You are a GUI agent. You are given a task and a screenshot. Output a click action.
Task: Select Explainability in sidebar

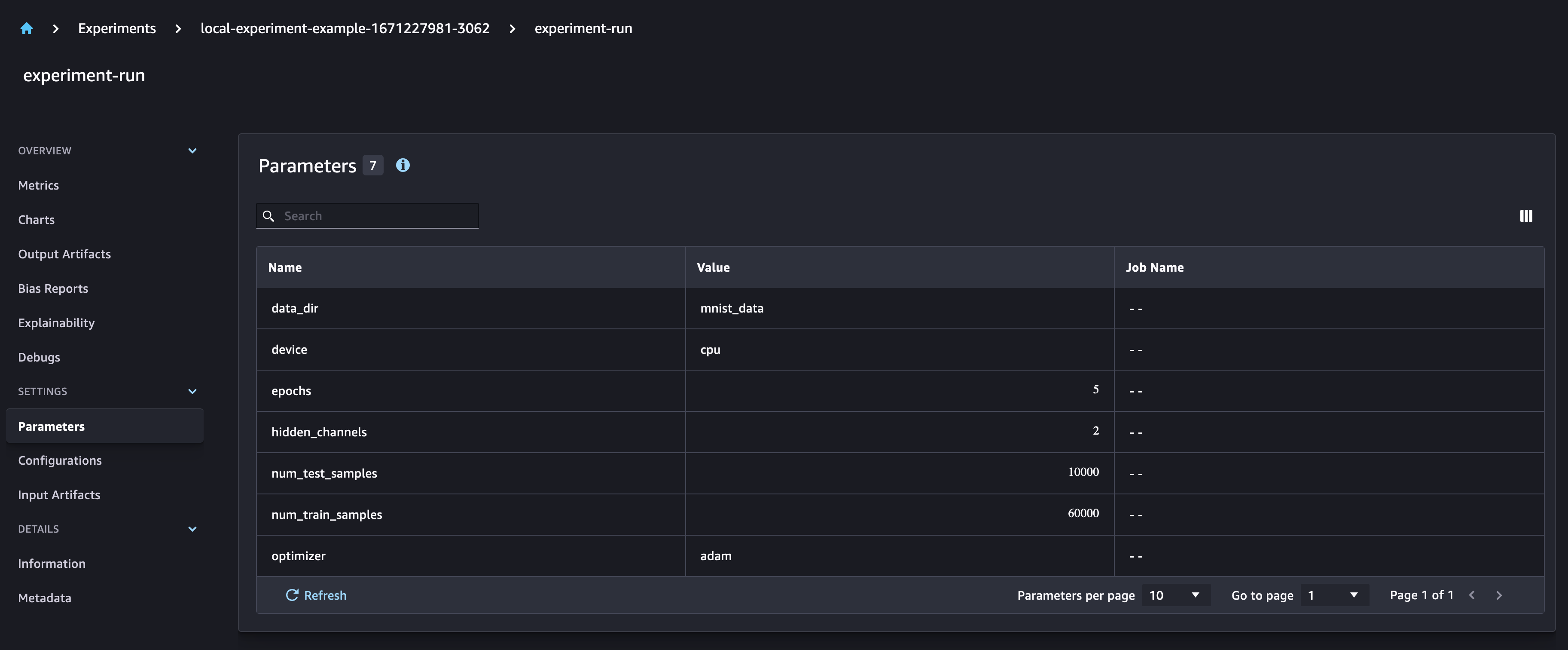[56, 323]
